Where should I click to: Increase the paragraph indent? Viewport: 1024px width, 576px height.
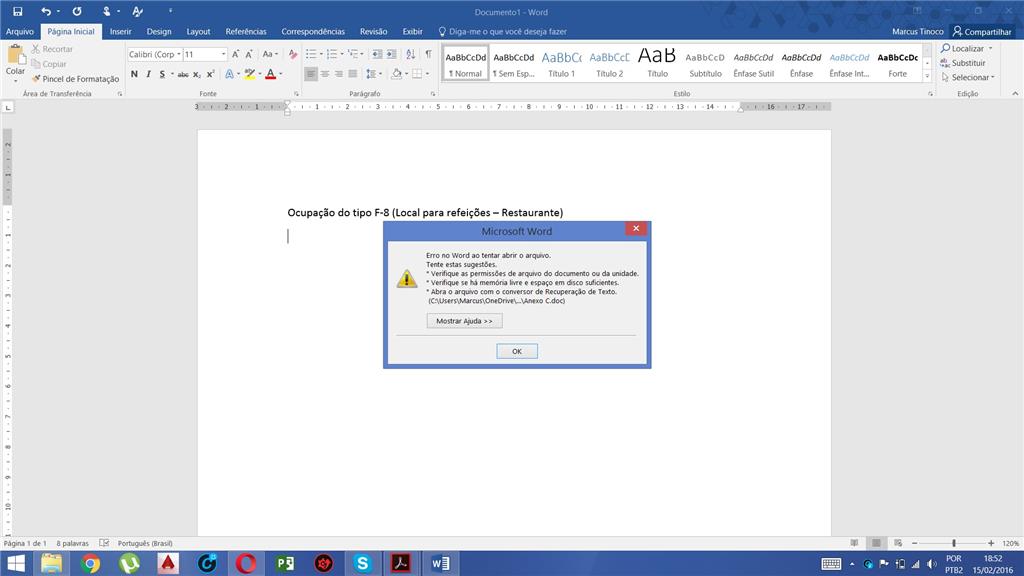click(391, 54)
